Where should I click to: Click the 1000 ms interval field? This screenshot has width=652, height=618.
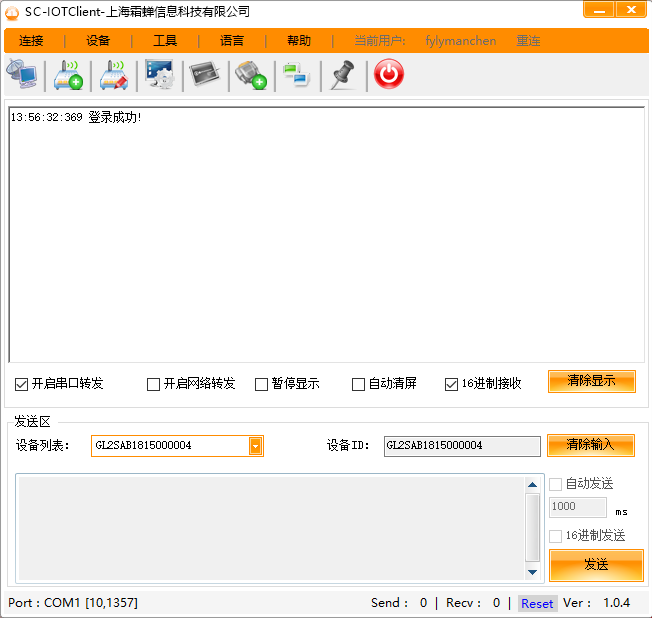(x=578, y=507)
